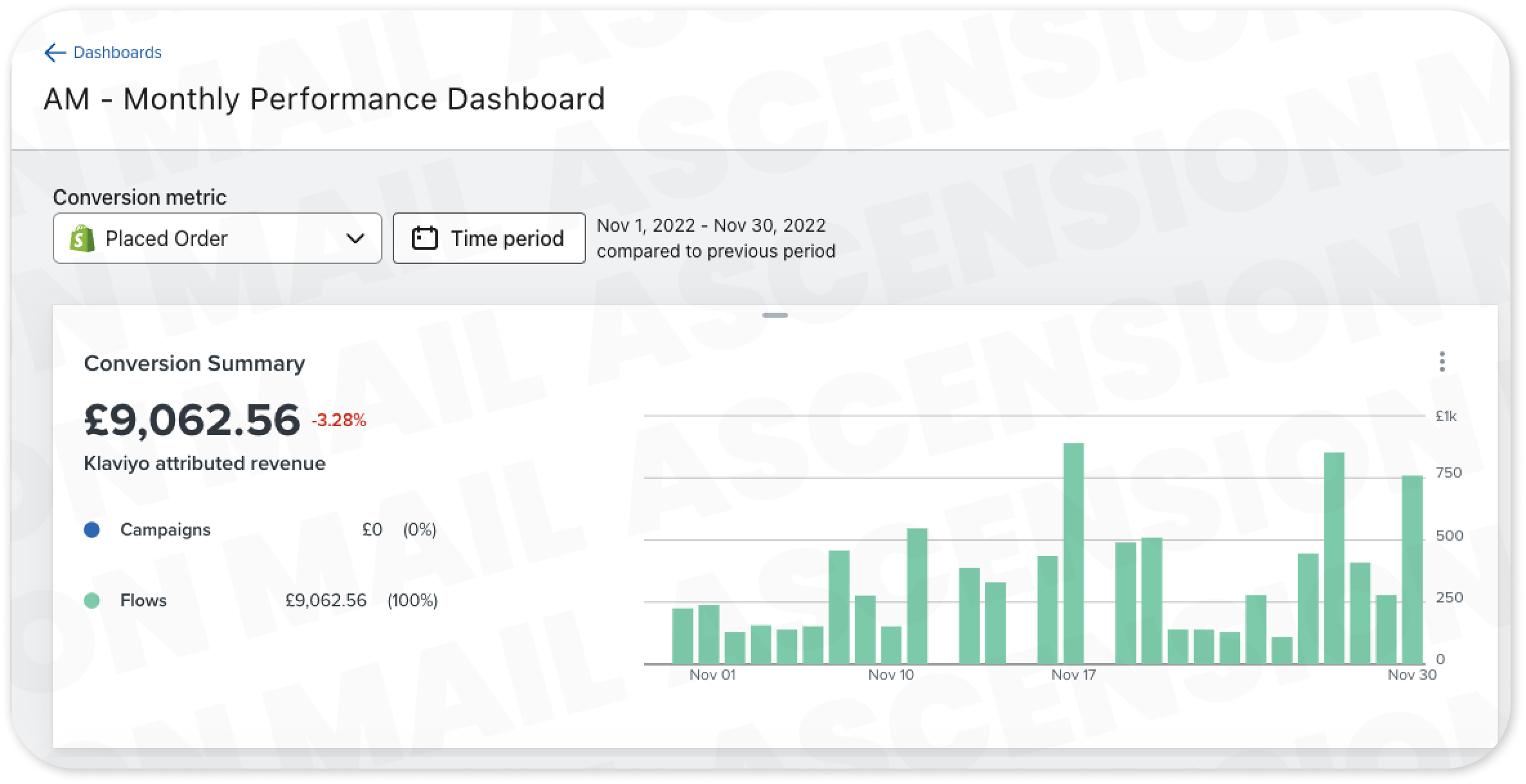Click the first bar above Nov 01
The image size is (1526, 784).
683,636
